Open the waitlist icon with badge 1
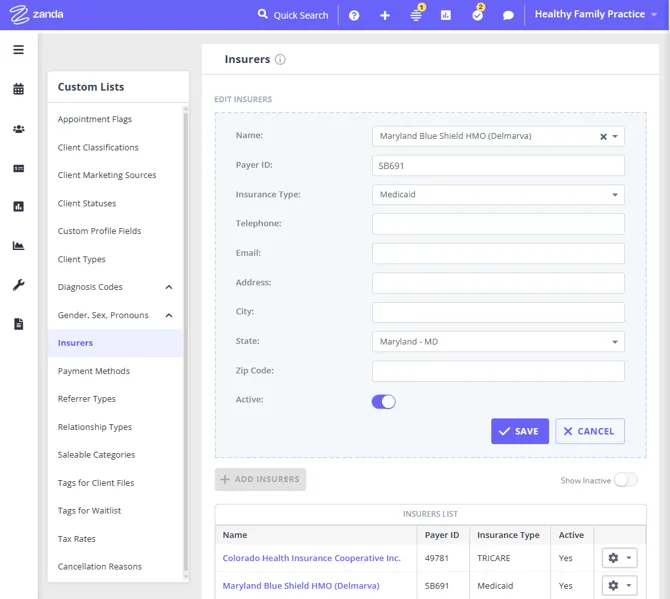The height and width of the screenshot is (599, 670). (x=416, y=15)
